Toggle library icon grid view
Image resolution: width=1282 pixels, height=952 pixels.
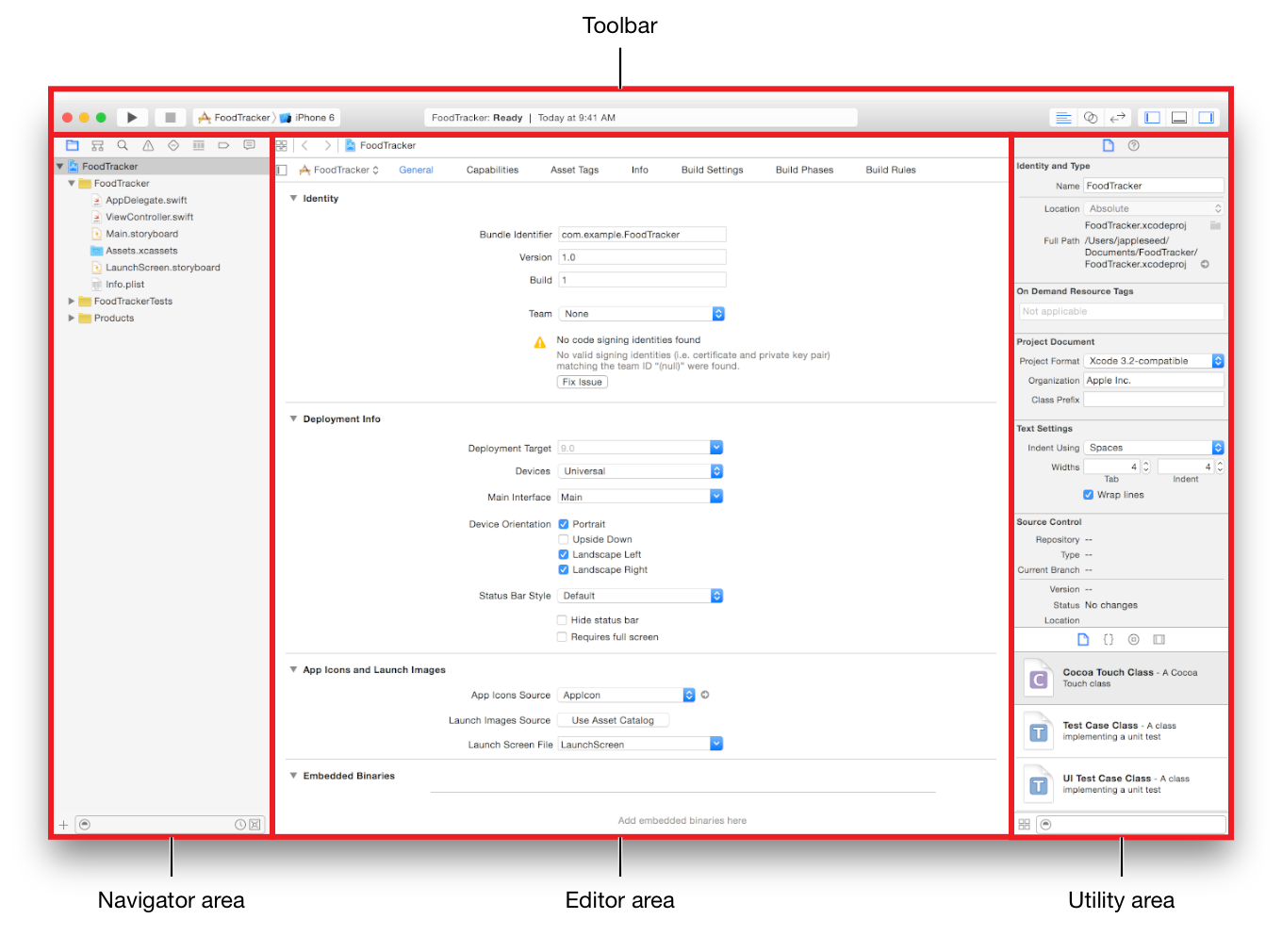pyautogui.click(x=1024, y=825)
